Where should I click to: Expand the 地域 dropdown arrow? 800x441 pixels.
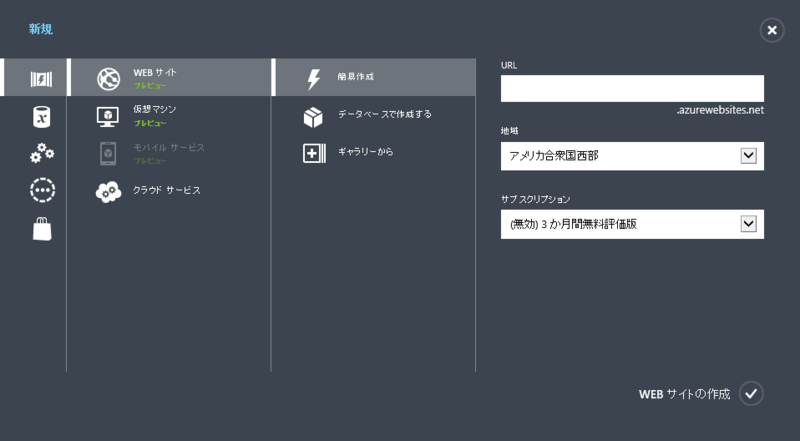[x=748, y=156]
